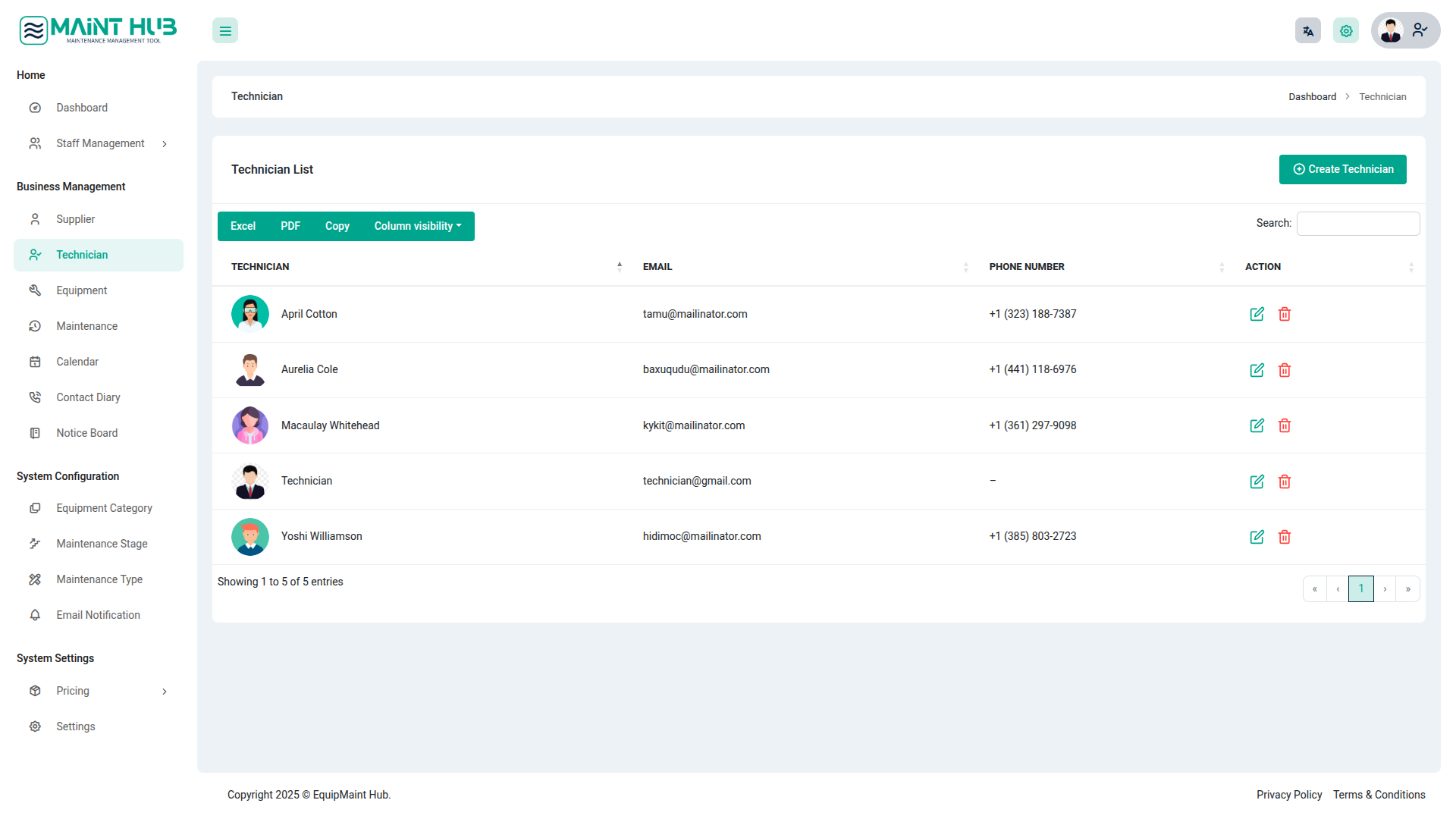Screen dimensions: 1456x819
Task: Click the Create Technician button
Action: [1342, 169]
